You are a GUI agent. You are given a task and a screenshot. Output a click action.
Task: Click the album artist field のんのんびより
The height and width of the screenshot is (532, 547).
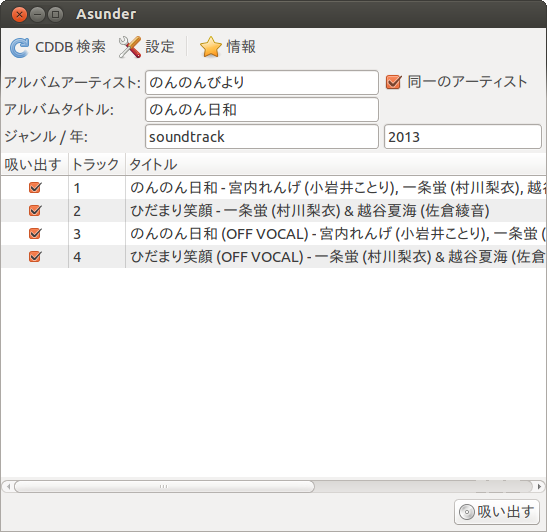(262, 83)
